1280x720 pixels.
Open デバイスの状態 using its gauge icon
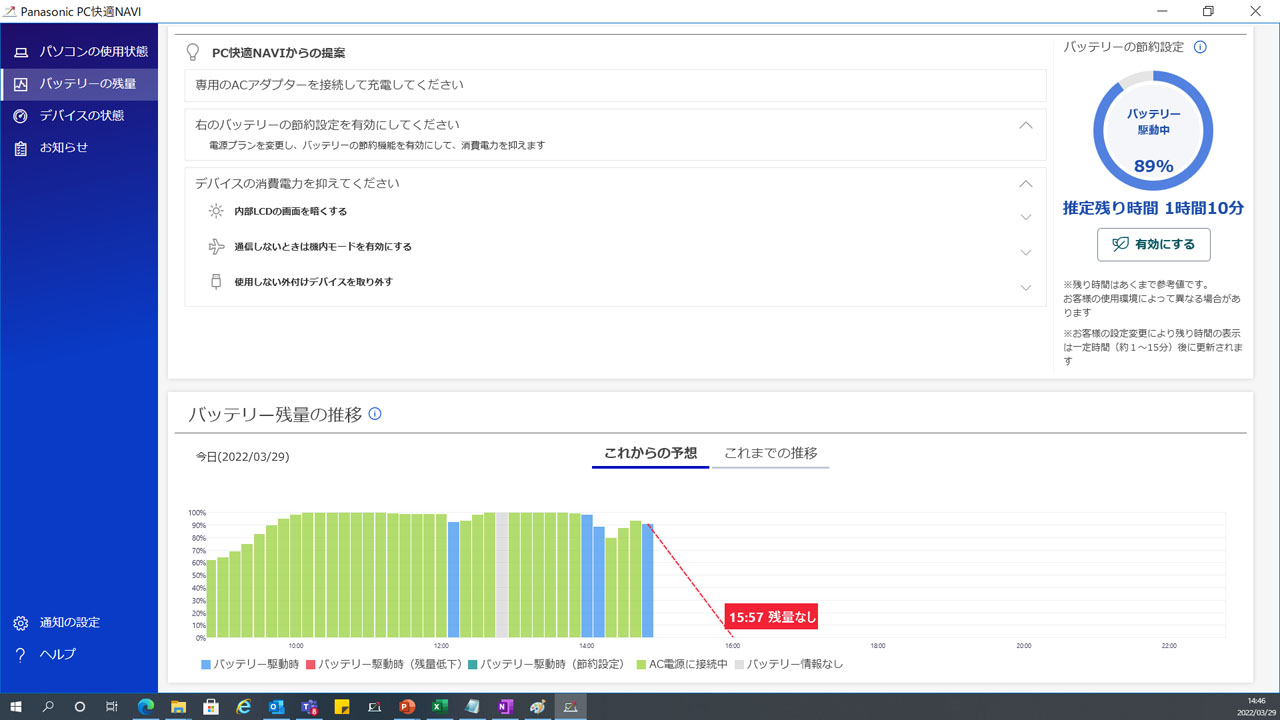(x=20, y=115)
